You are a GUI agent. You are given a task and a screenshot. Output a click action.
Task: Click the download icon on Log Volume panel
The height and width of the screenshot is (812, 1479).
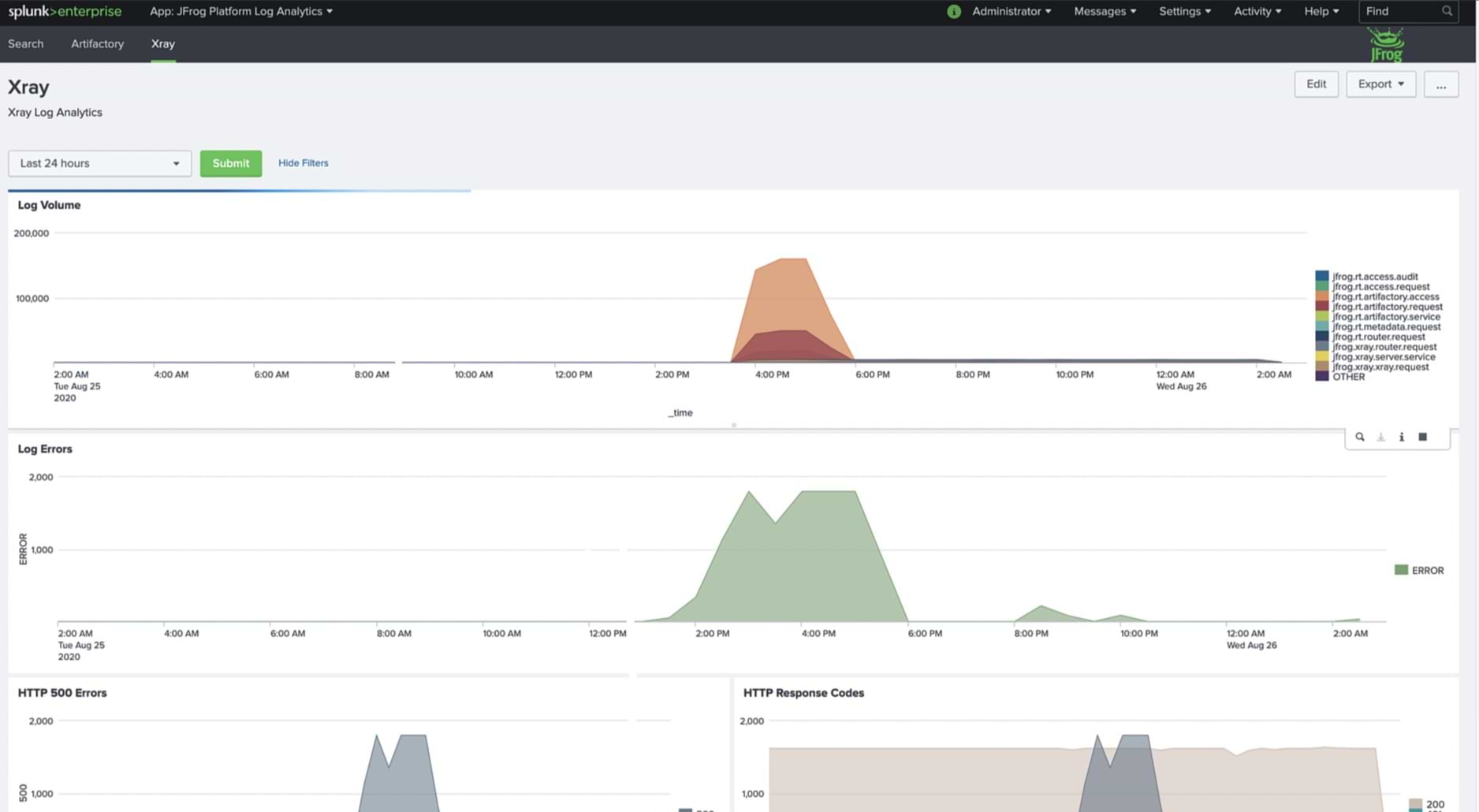tap(1380, 436)
